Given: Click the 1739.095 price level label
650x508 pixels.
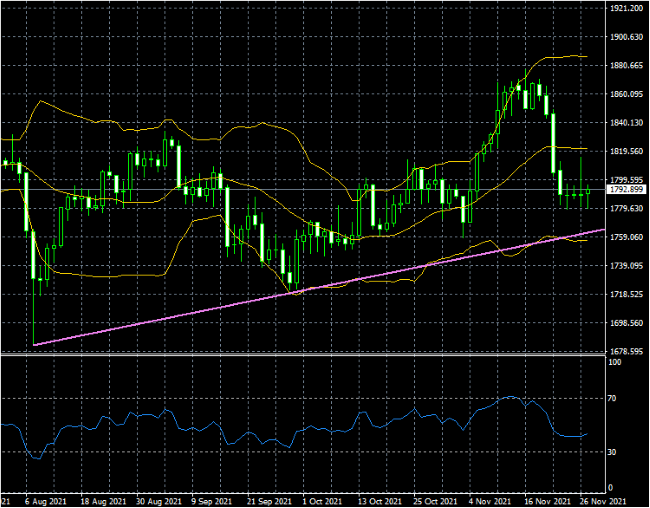Looking at the screenshot, I should [626, 265].
